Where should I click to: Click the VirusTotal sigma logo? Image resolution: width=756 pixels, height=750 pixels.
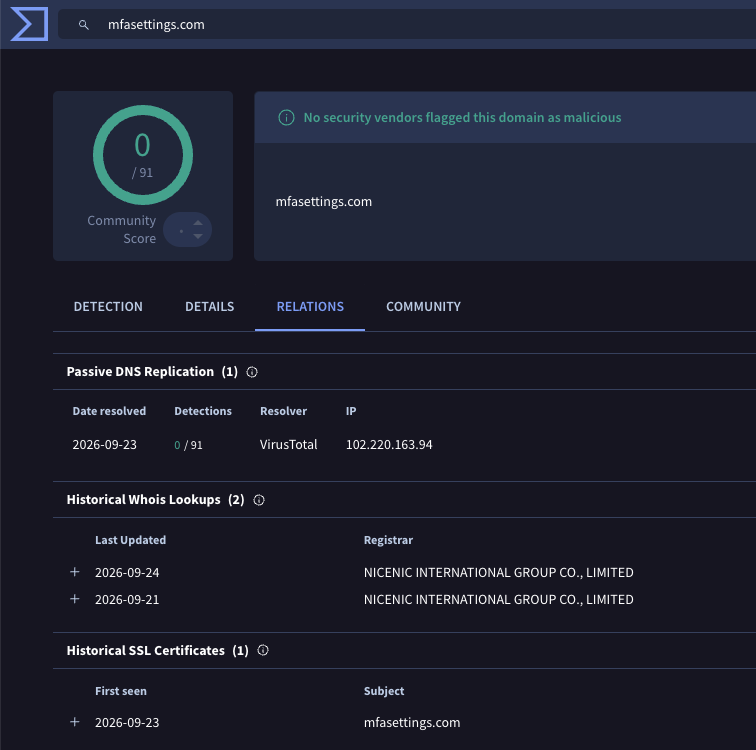click(x=29, y=24)
